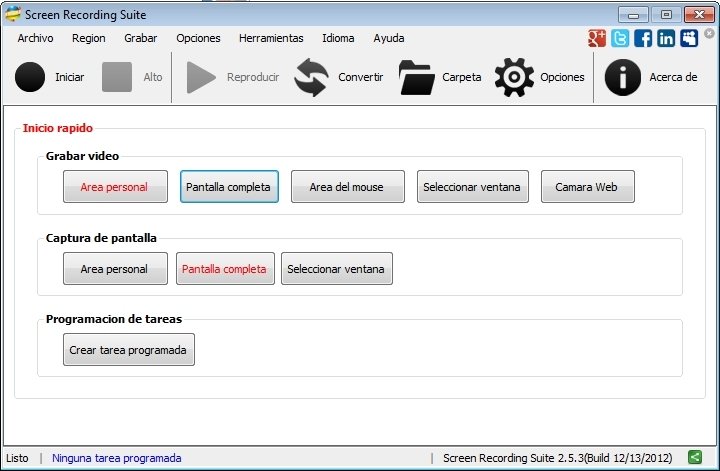Share via the Facebook icon
This screenshot has width=720, height=471.
[643, 38]
